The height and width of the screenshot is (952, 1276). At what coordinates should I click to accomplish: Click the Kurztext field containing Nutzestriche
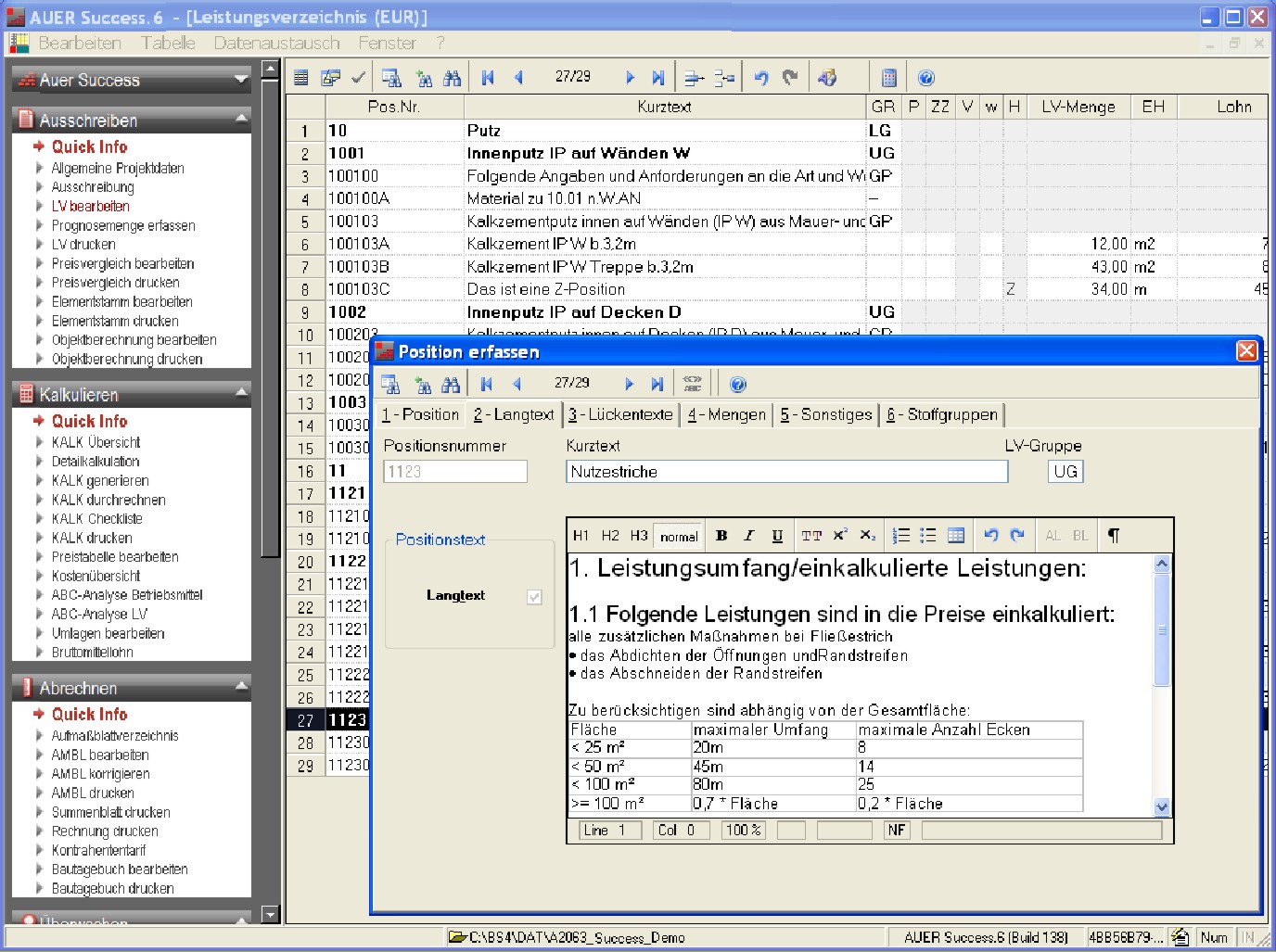pyautogui.click(x=785, y=472)
